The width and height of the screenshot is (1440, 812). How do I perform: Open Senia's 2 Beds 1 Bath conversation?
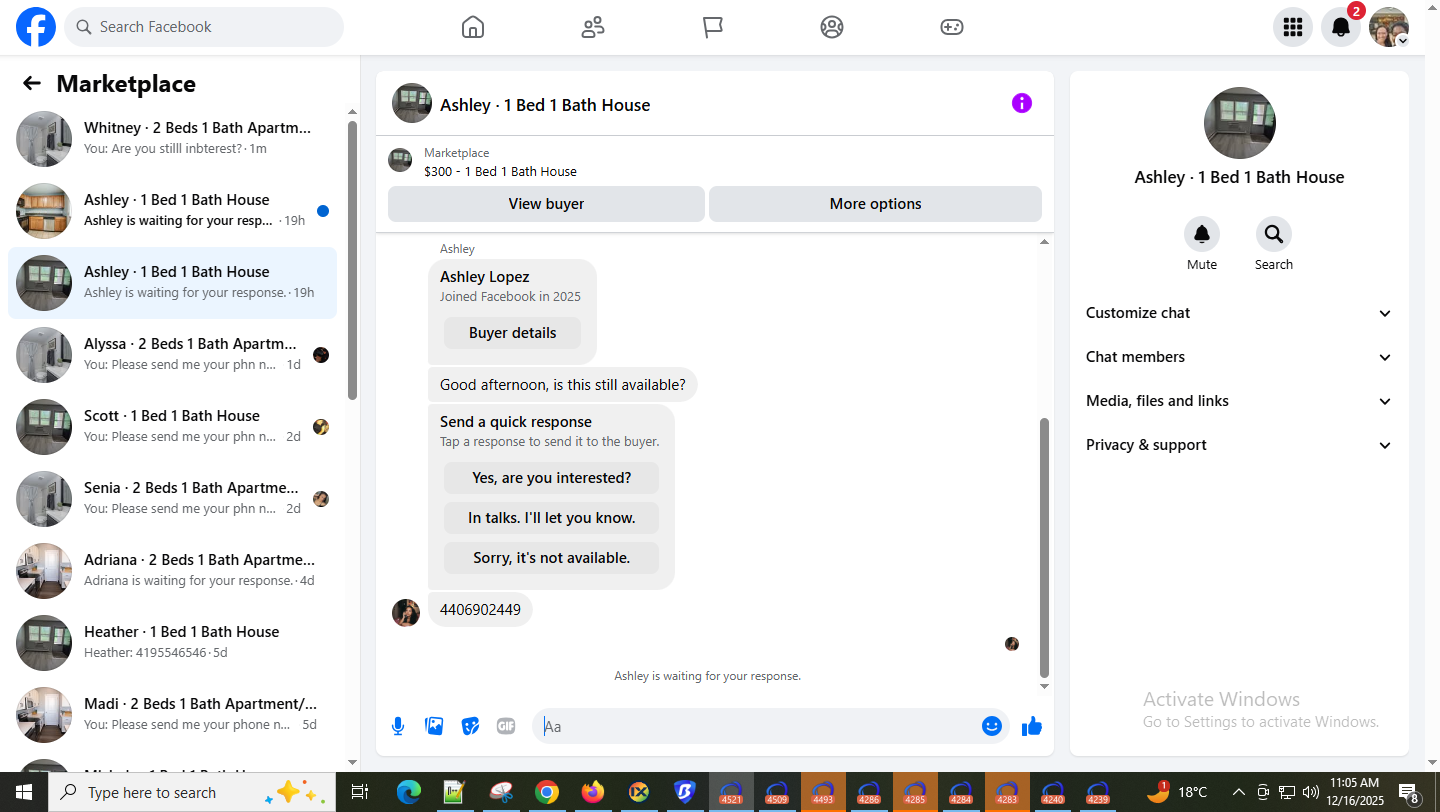(172, 499)
